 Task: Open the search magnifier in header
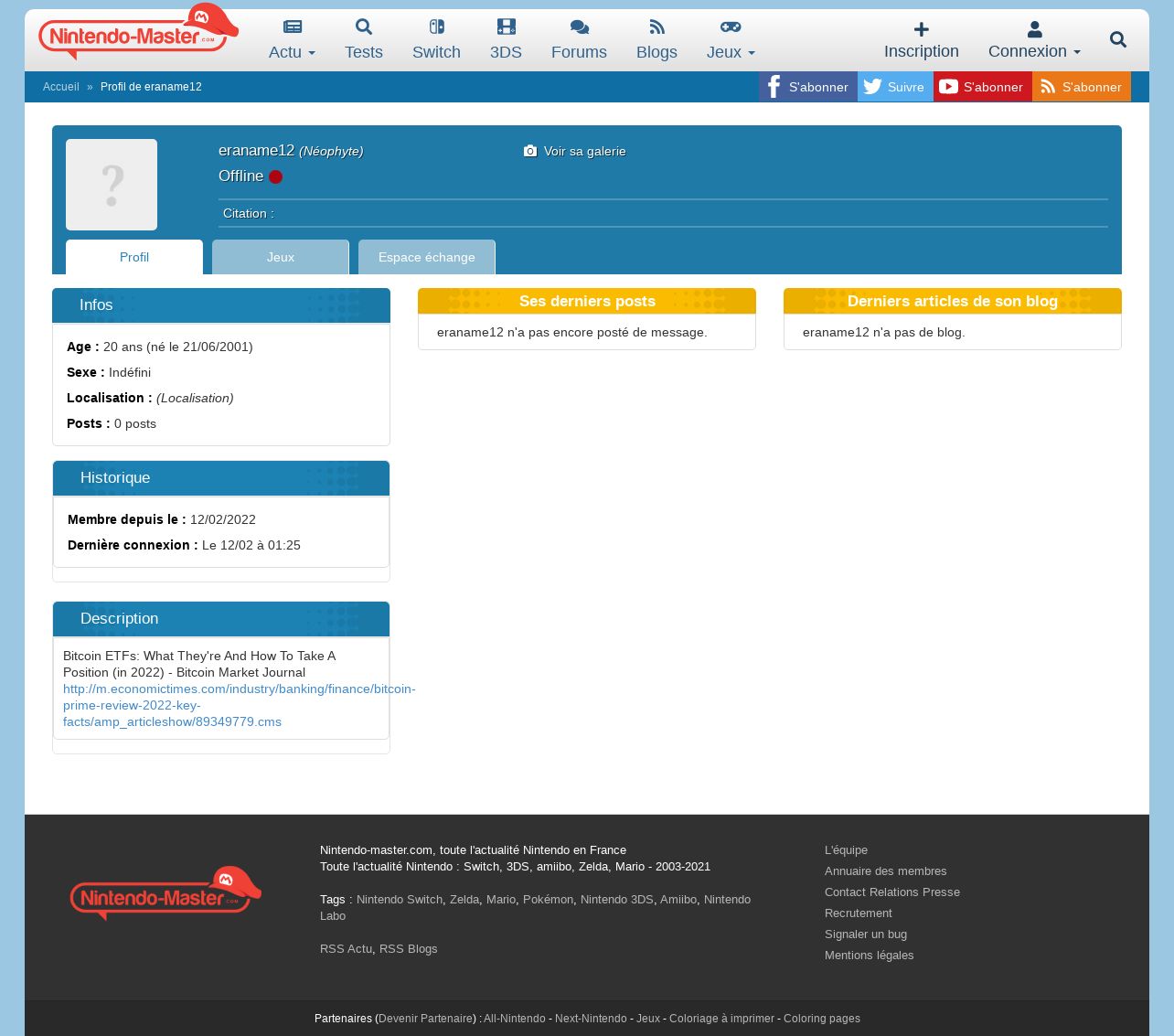click(1118, 39)
